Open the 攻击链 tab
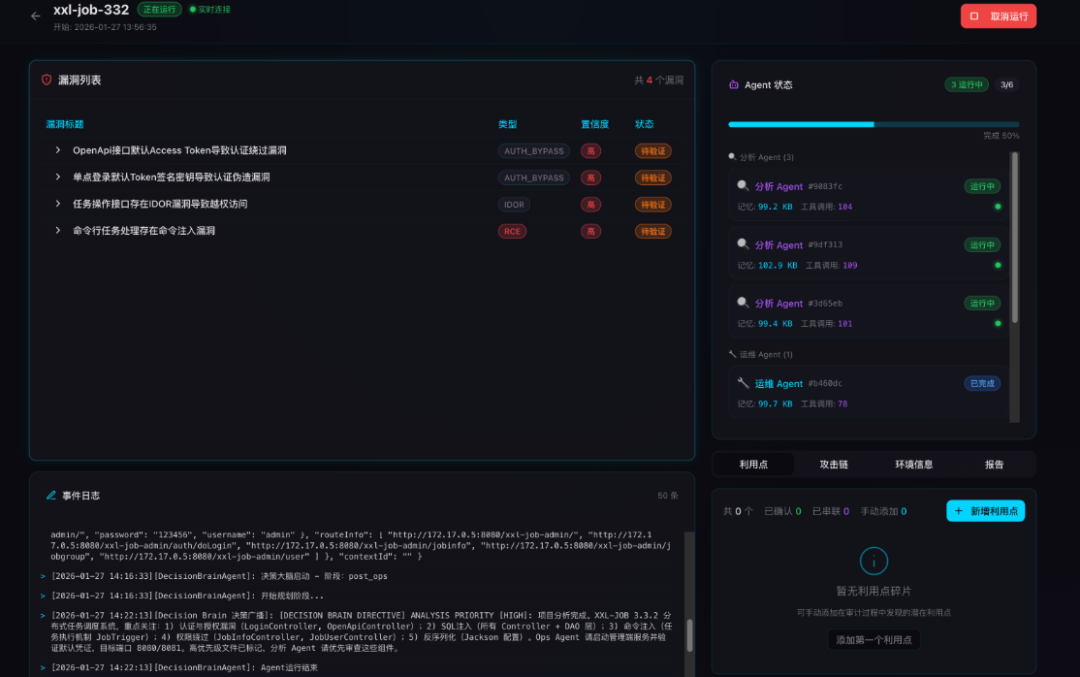This screenshot has width=1080, height=677. coord(833,464)
